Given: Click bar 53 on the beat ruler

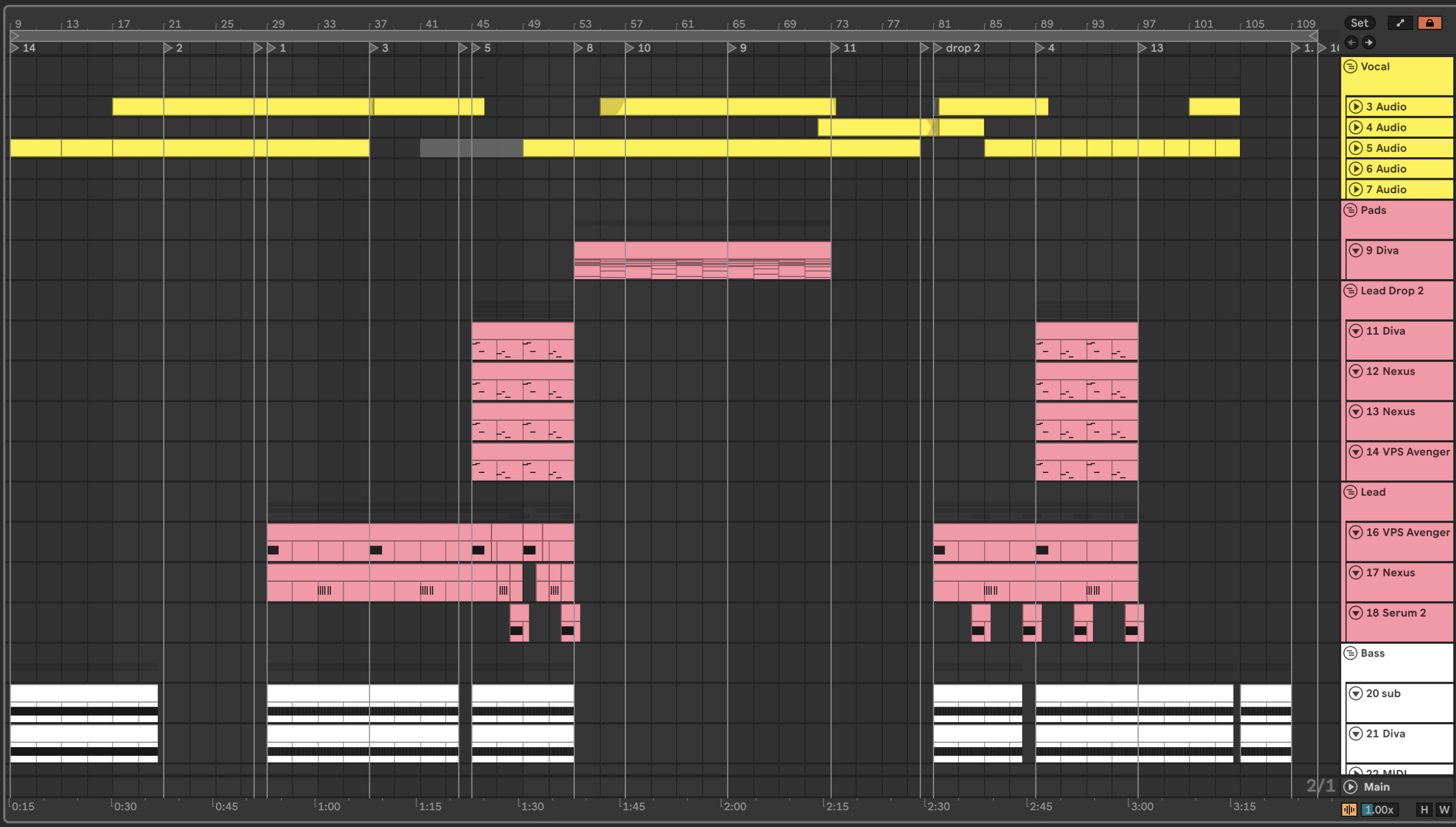Looking at the screenshot, I should [585, 24].
